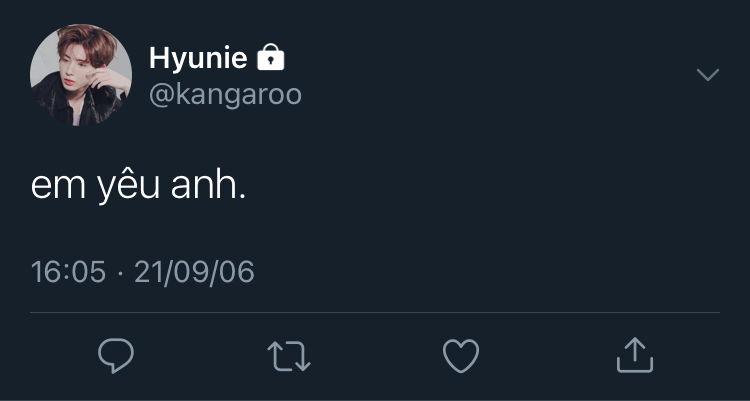
Task: Click the display name "Hyunie"
Action: pos(198,58)
